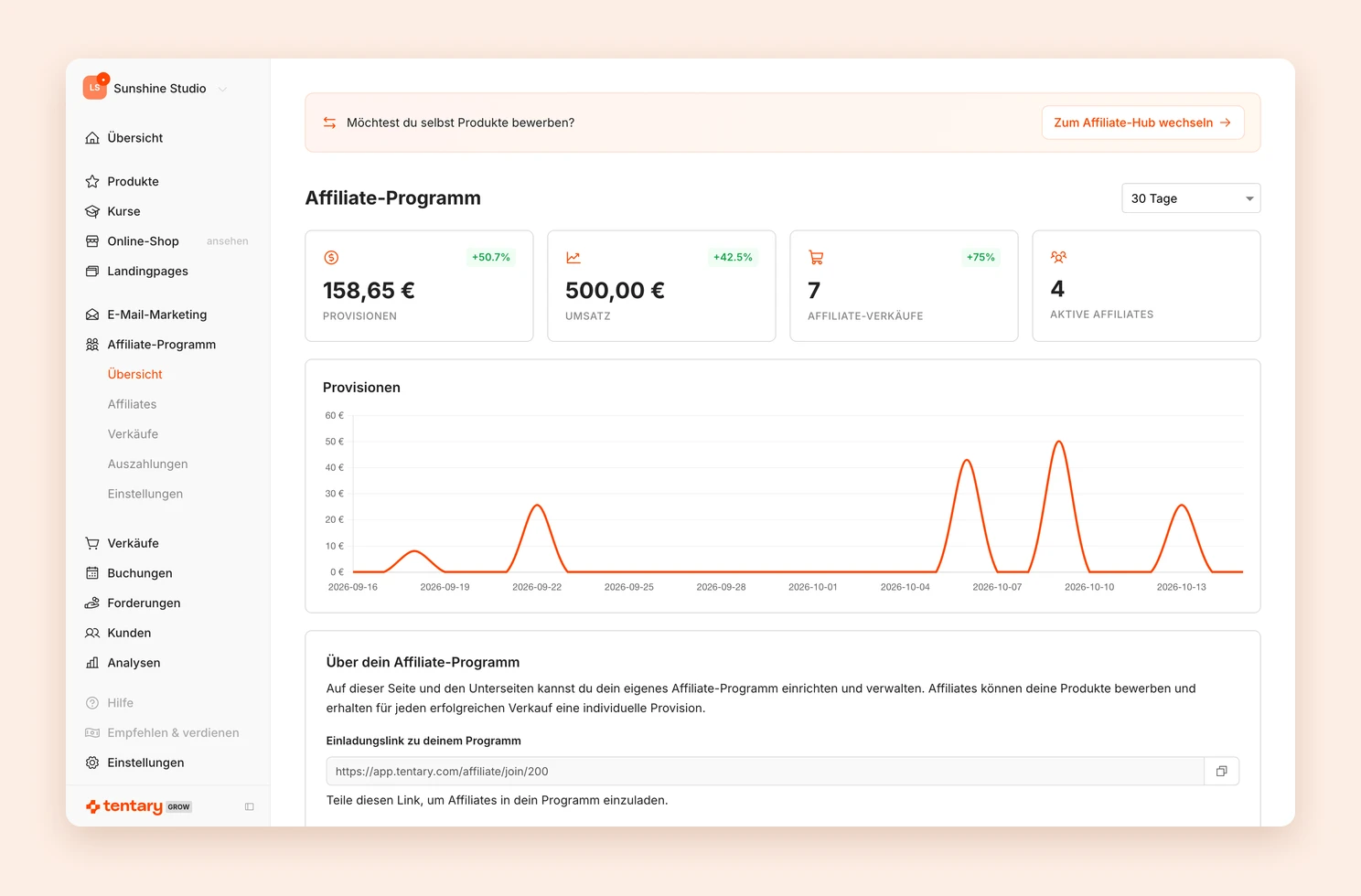Click the Forderungen hand-coin icon
1361x896 pixels.
92,603
